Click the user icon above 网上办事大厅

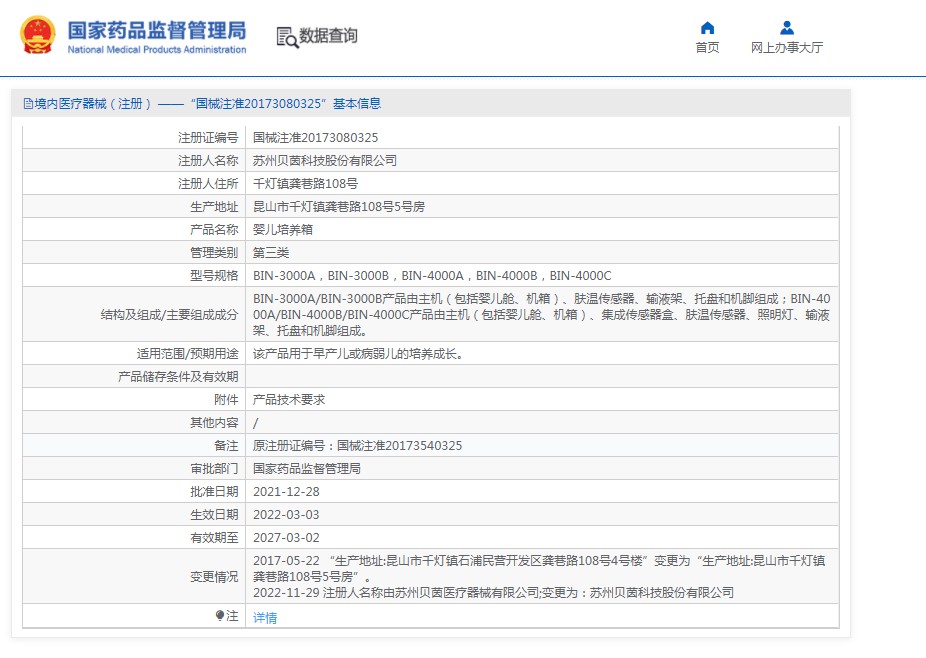(x=787, y=28)
